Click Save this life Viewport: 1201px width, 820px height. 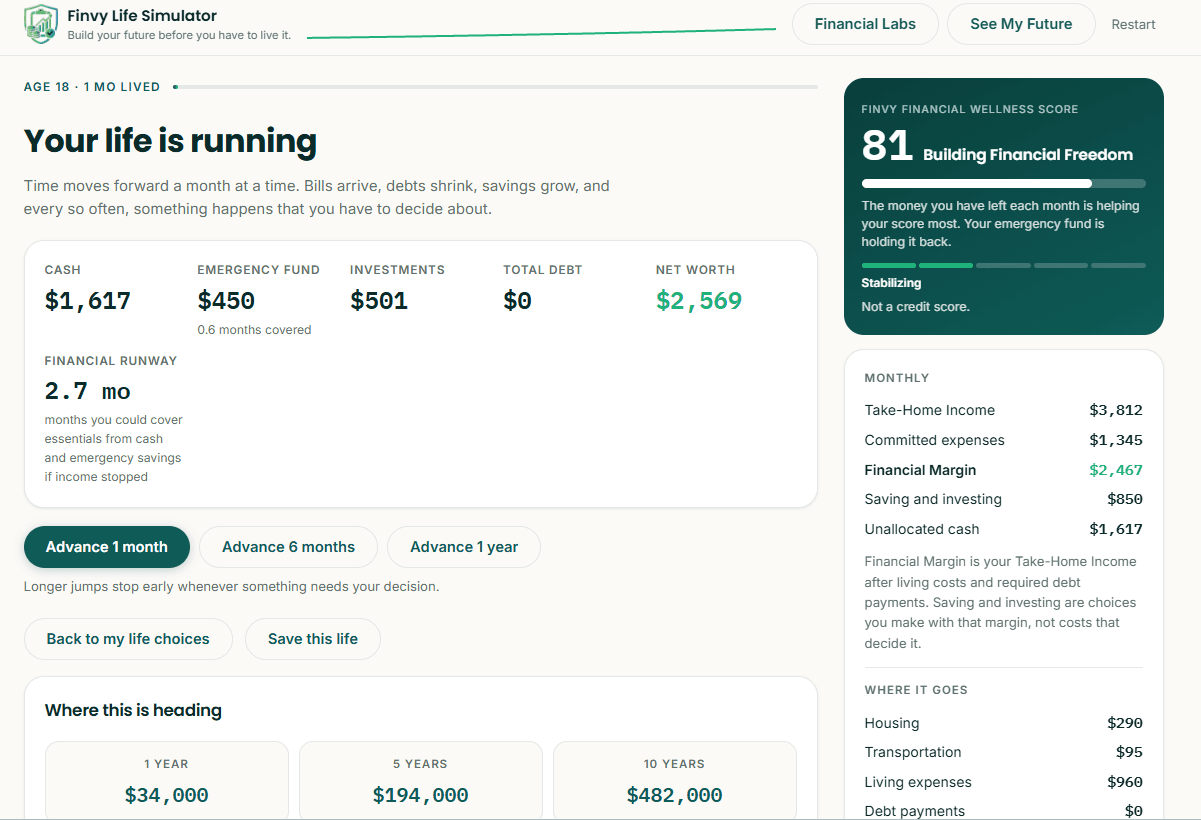tap(313, 639)
